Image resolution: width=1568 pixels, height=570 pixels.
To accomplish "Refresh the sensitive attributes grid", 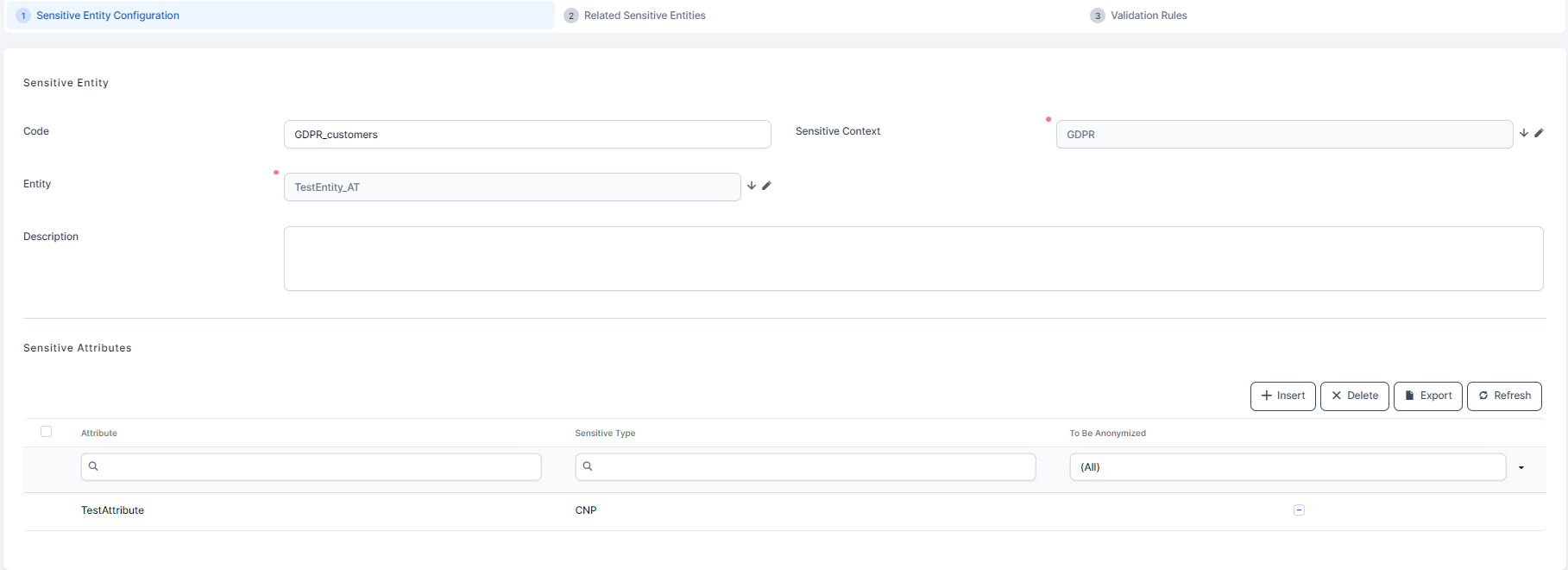I will pos(1503,396).
